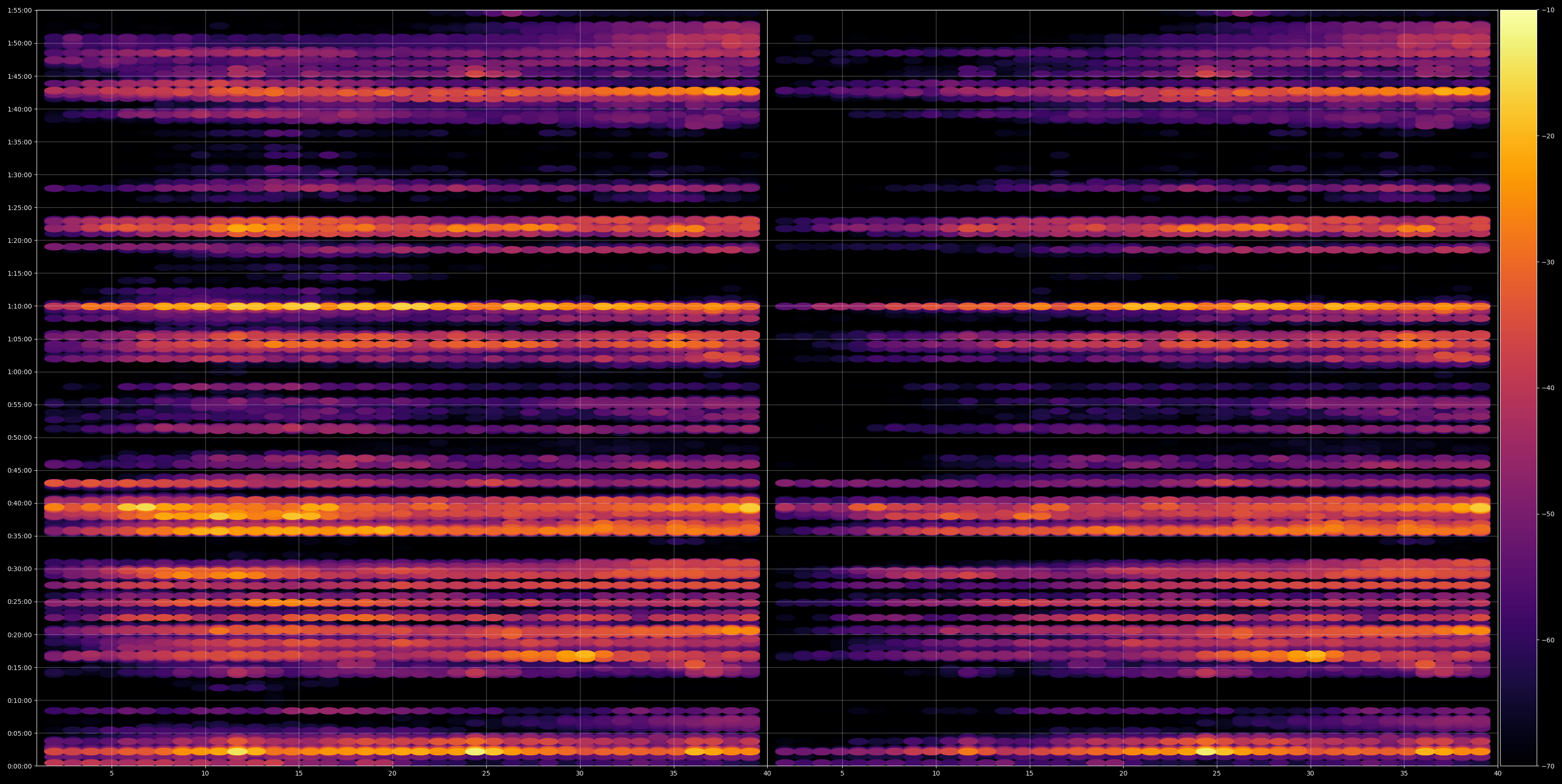This screenshot has height=784, width=1562.
Task: Click the 0:10:00 y-axis label
Action: 19,701
